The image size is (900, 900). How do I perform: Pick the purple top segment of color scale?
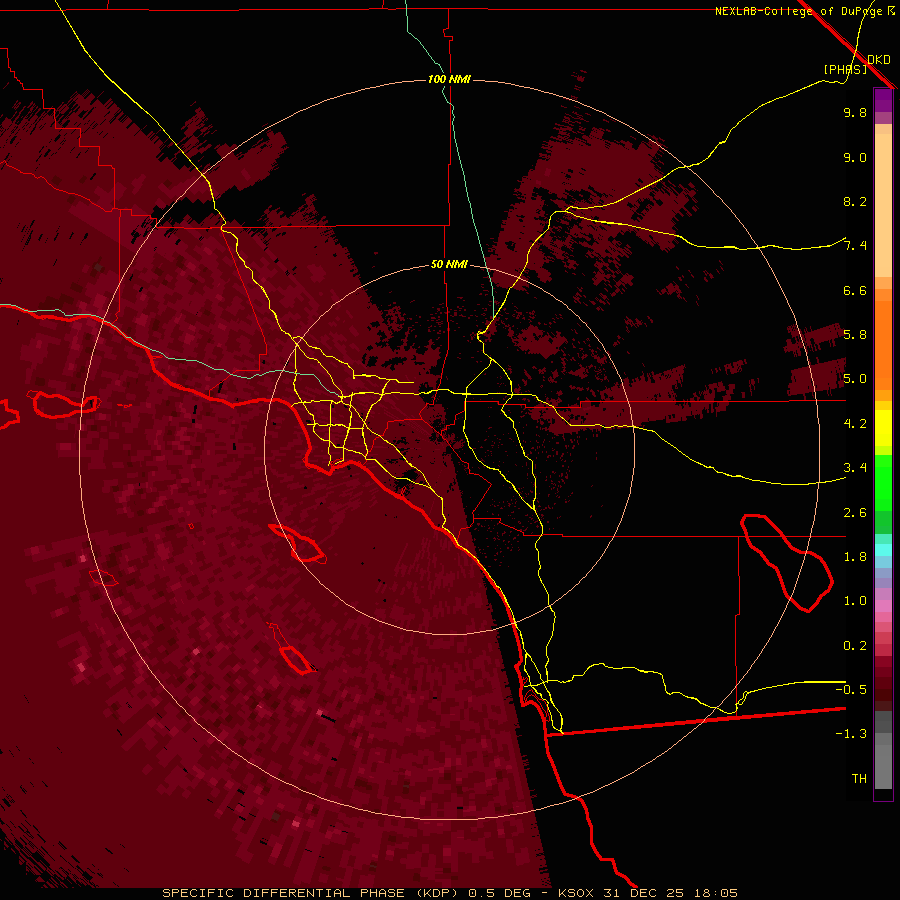pos(883,100)
